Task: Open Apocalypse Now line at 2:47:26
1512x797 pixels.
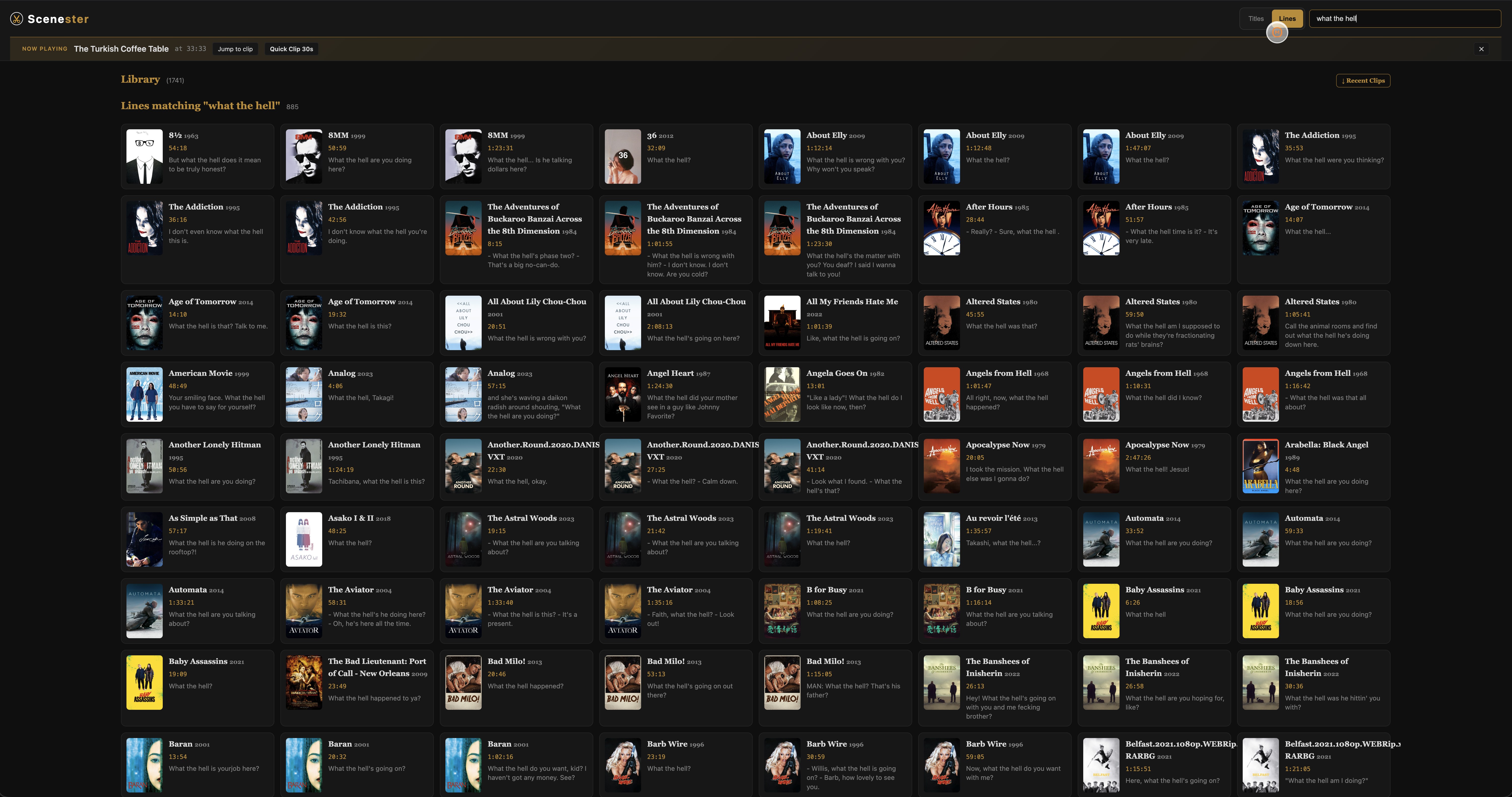Action: (1154, 467)
